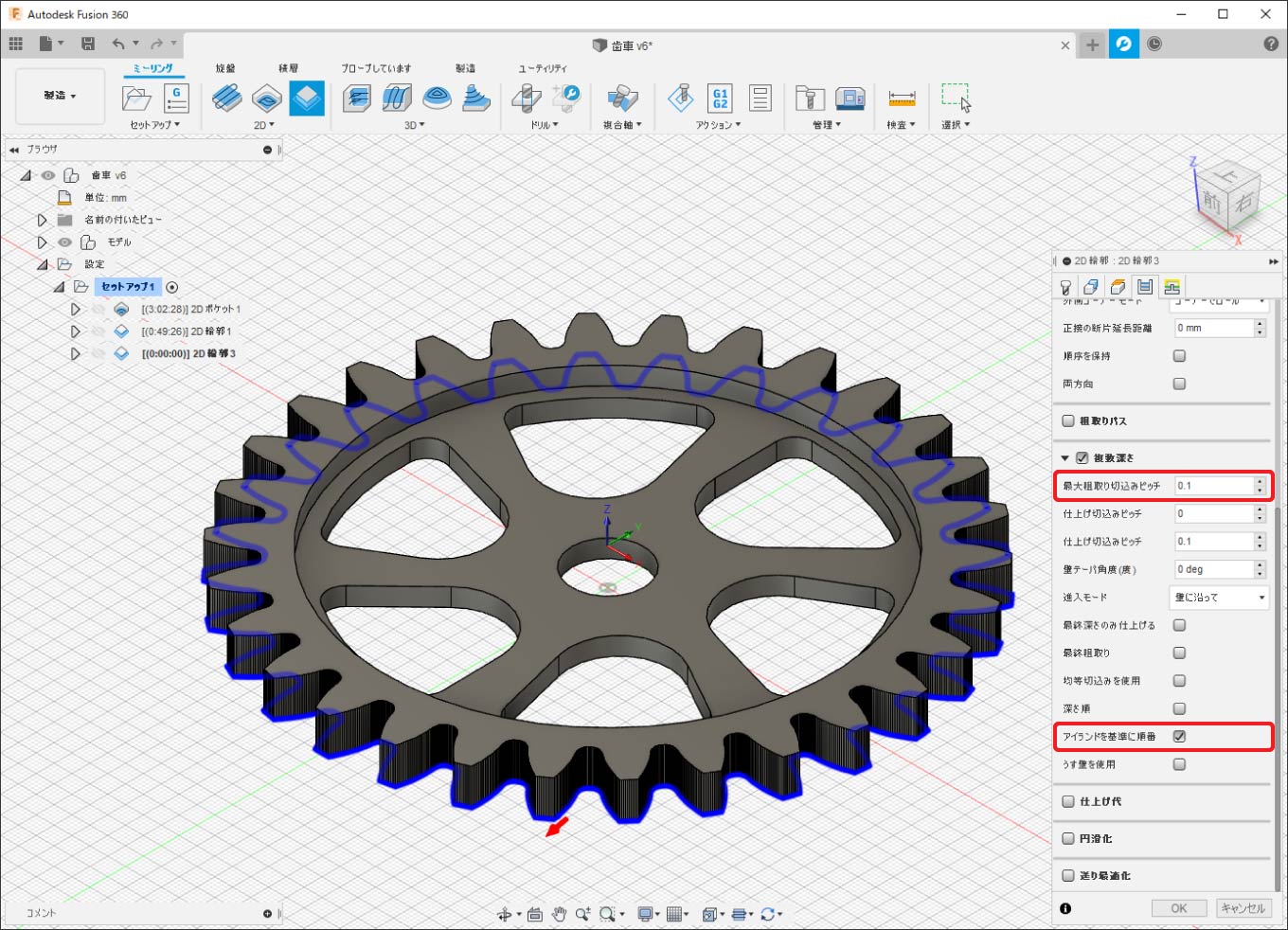Image resolution: width=1288 pixels, height=930 pixels.
Task: Open the ユーティリティ ribbon tab
Action: (542, 68)
